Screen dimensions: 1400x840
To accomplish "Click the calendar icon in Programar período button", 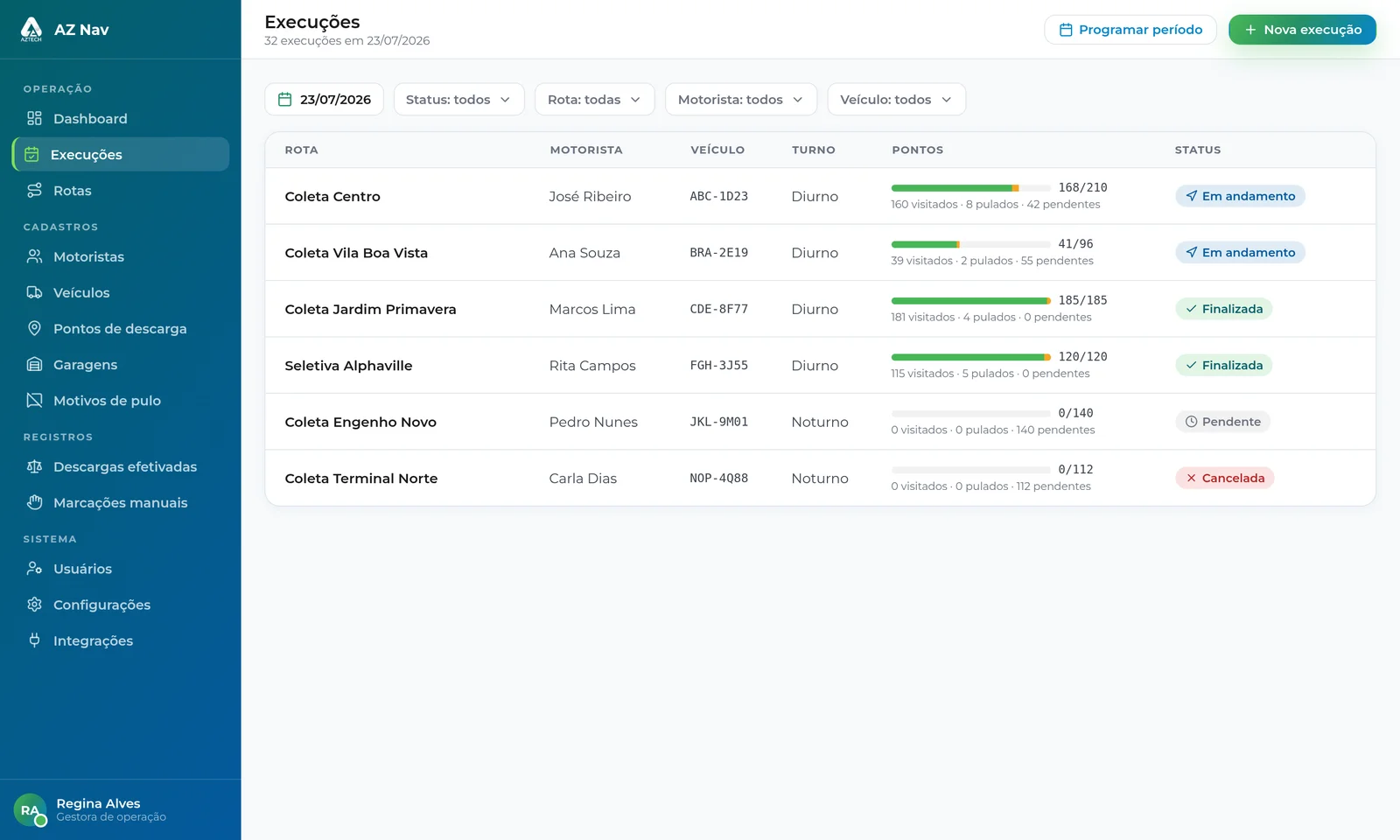I will point(1066,30).
